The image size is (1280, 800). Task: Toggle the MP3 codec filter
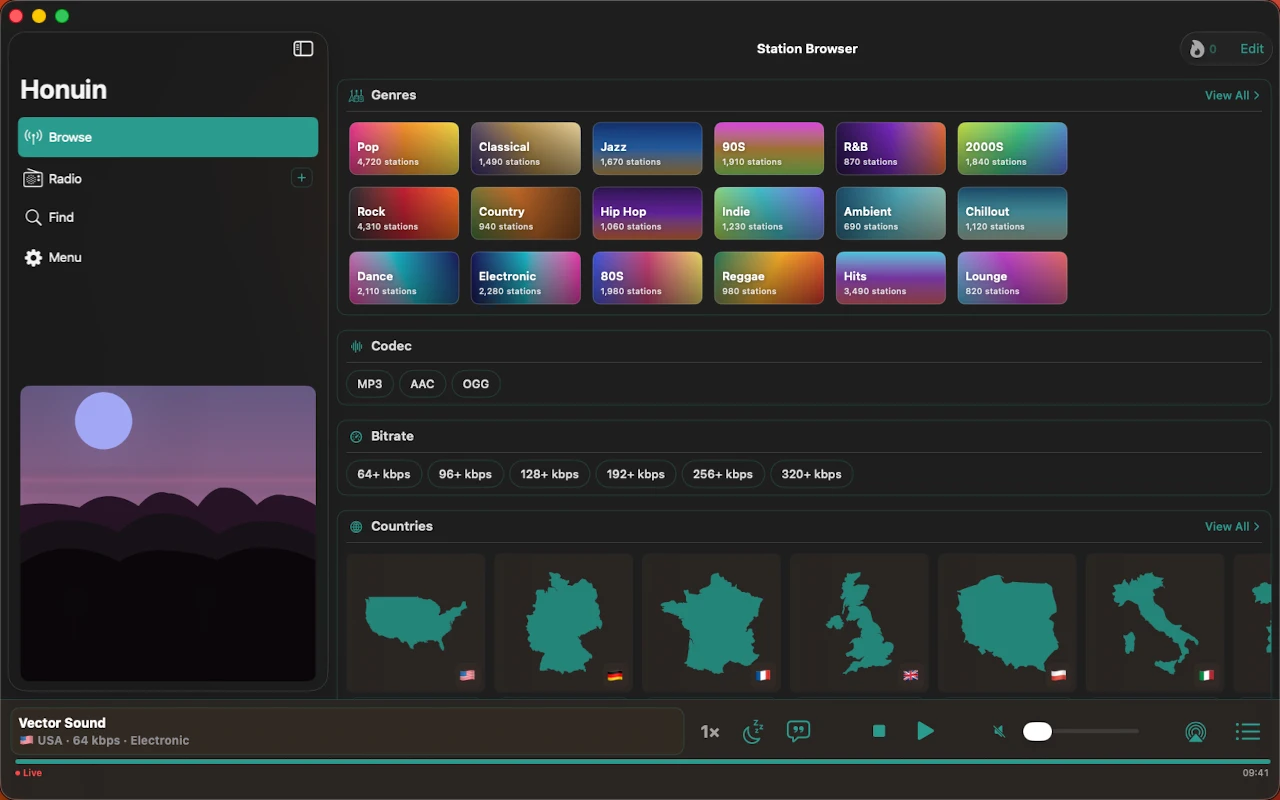tap(370, 384)
